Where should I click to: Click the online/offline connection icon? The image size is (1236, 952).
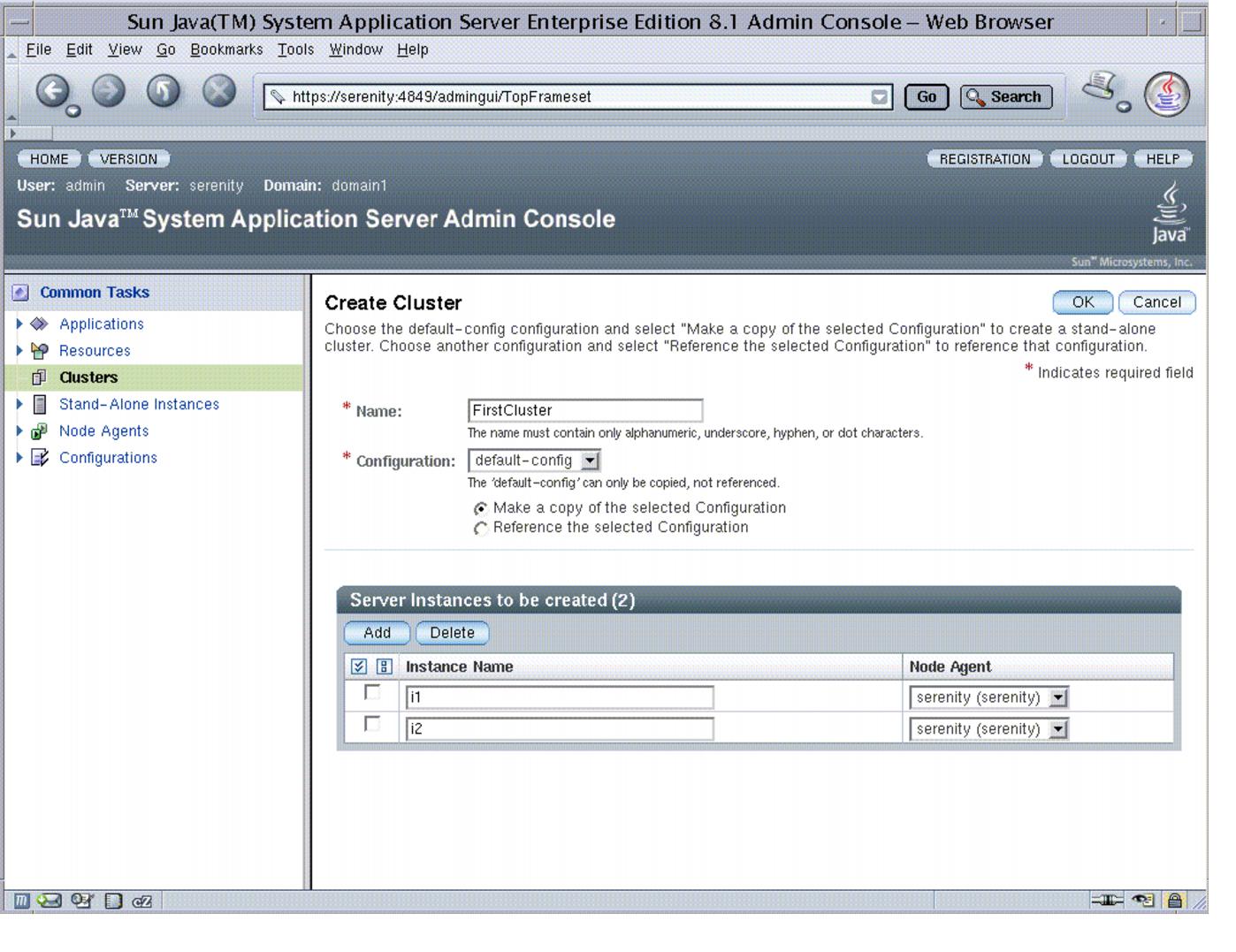coord(1107,901)
